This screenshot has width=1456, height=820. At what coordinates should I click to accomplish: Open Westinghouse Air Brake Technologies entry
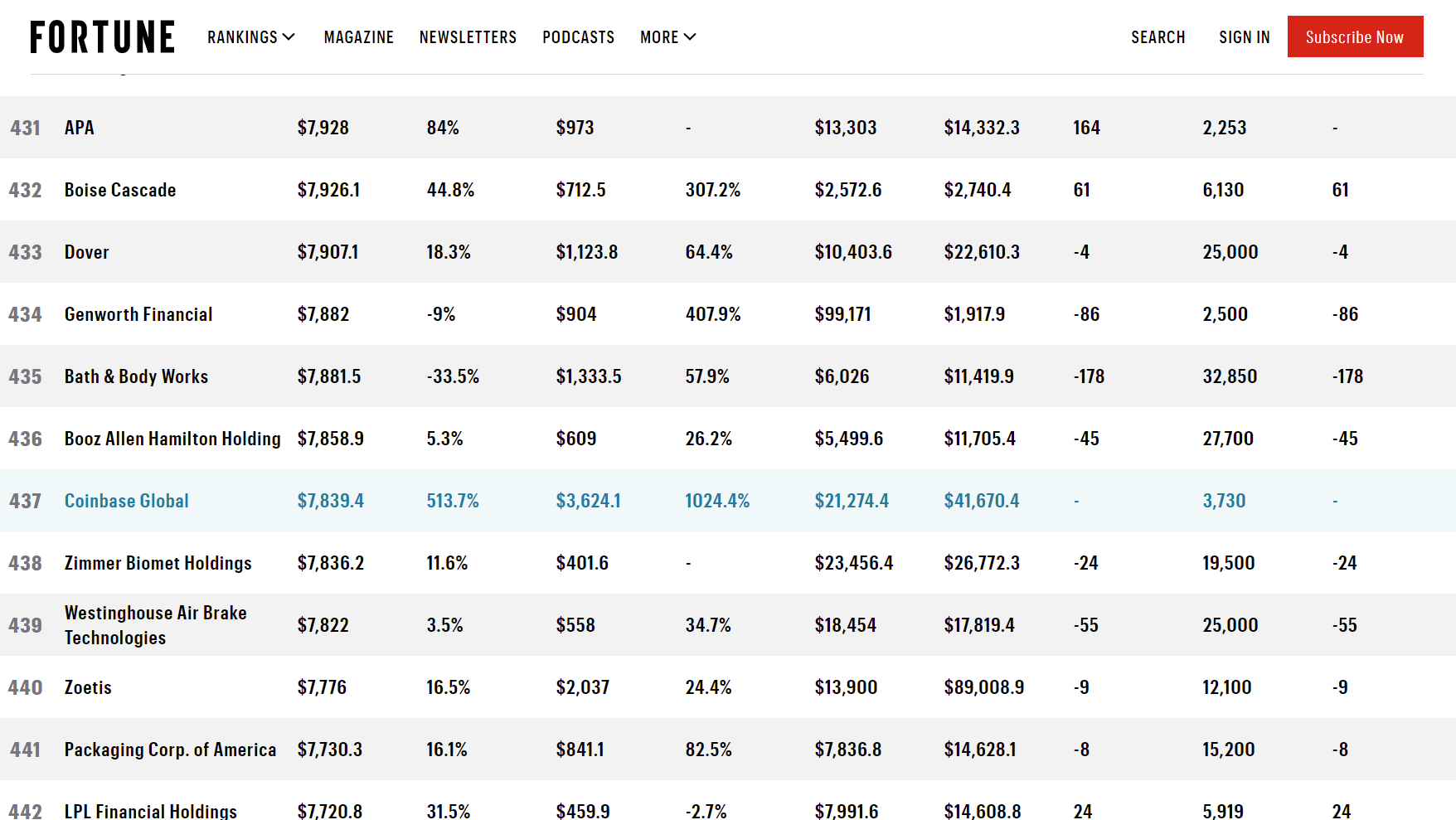[x=156, y=625]
